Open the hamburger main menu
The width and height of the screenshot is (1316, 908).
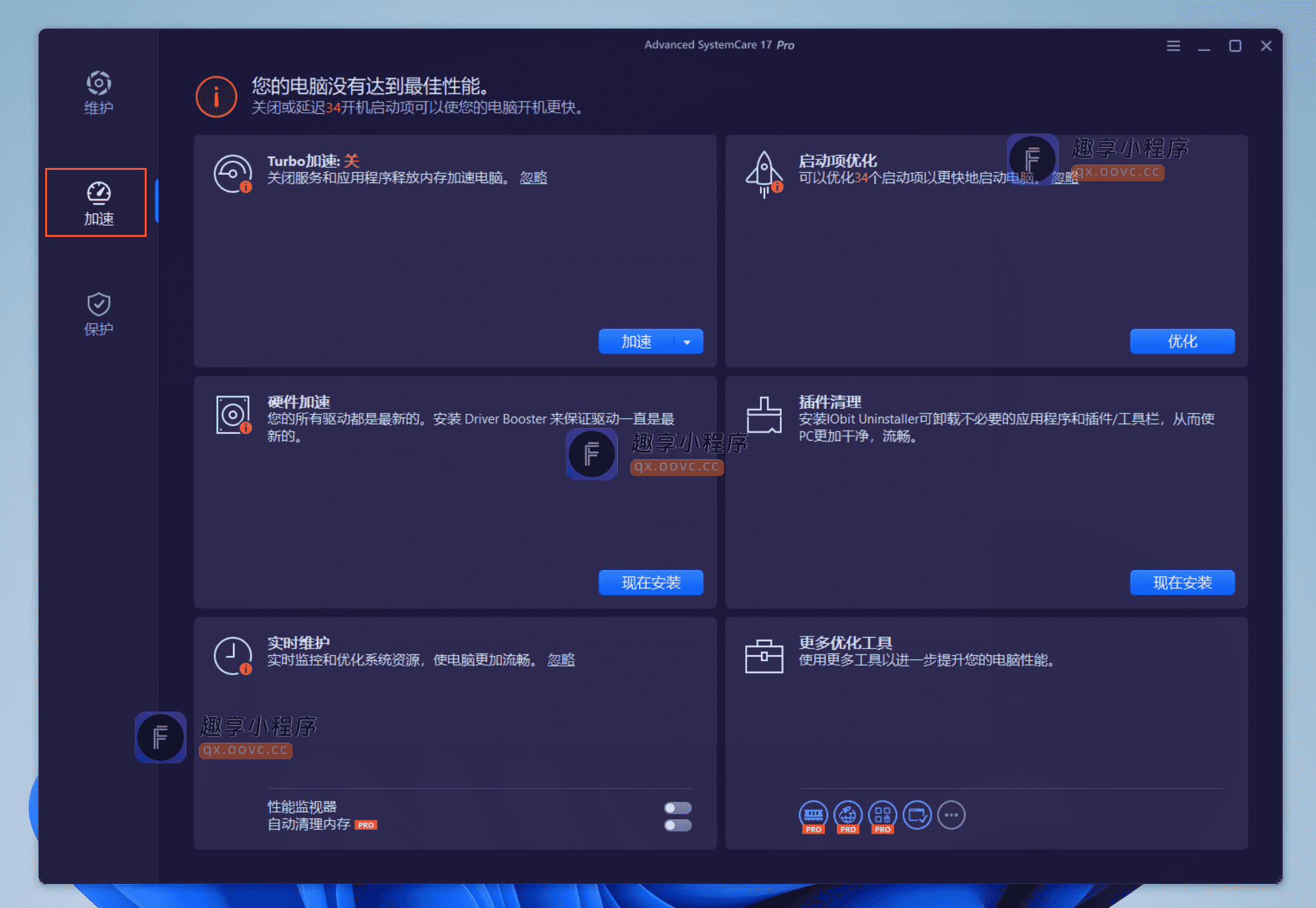(x=1173, y=46)
